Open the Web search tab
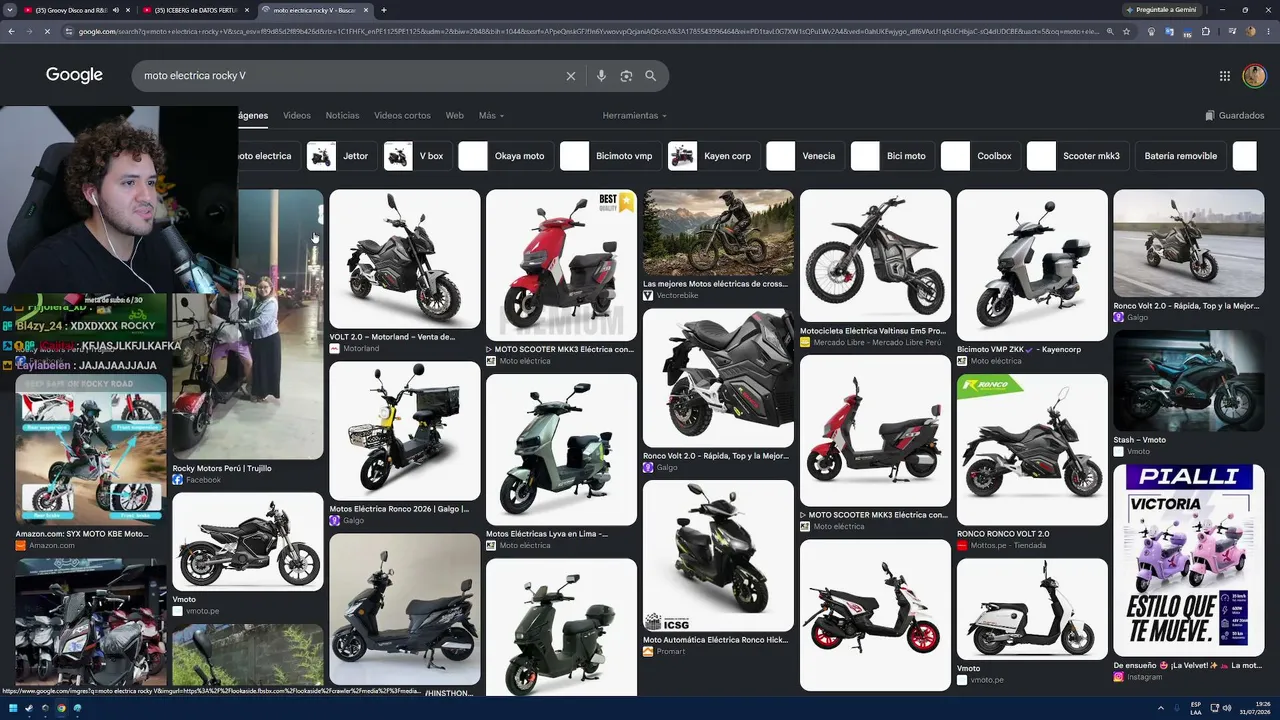1280x720 pixels. [454, 115]
